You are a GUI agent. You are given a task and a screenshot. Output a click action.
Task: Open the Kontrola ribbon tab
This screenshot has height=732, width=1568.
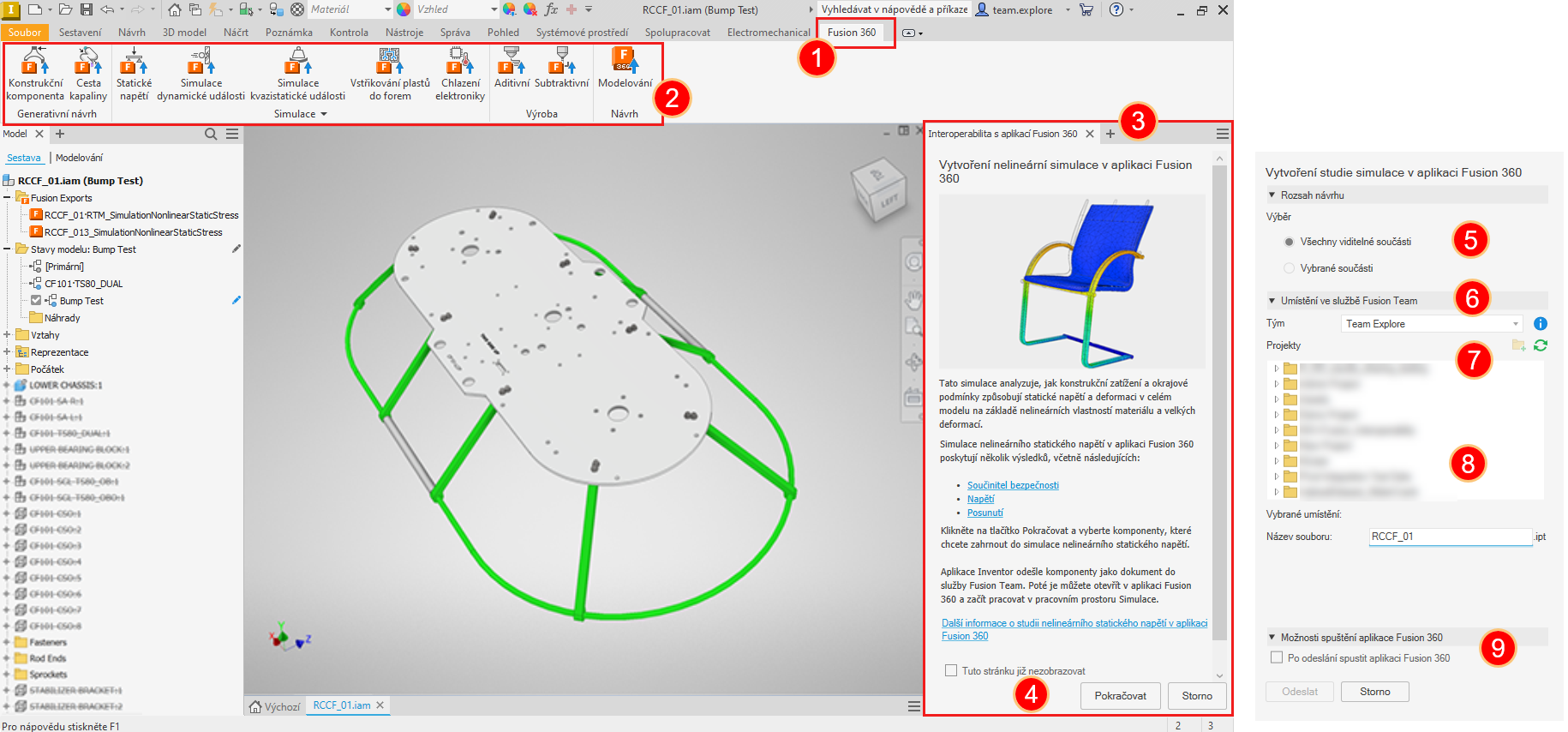[349, 33]
